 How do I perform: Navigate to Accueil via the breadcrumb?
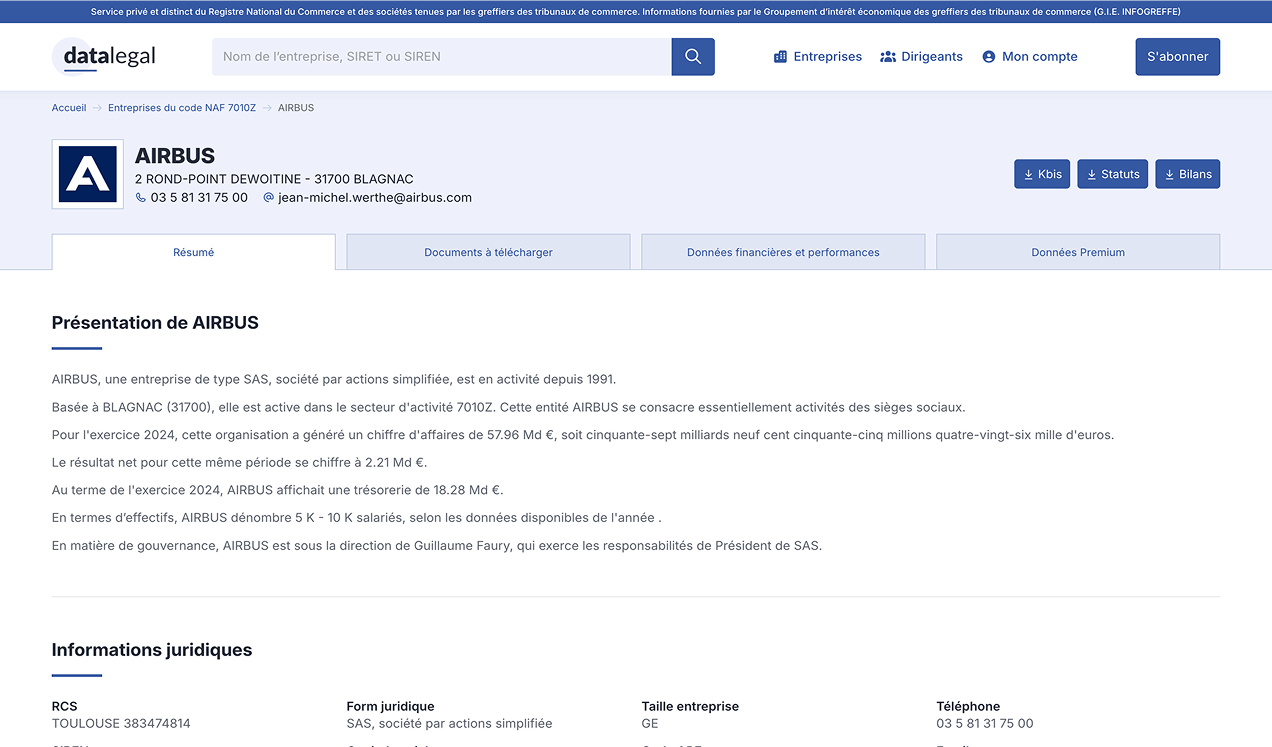[x=68, y=107]
